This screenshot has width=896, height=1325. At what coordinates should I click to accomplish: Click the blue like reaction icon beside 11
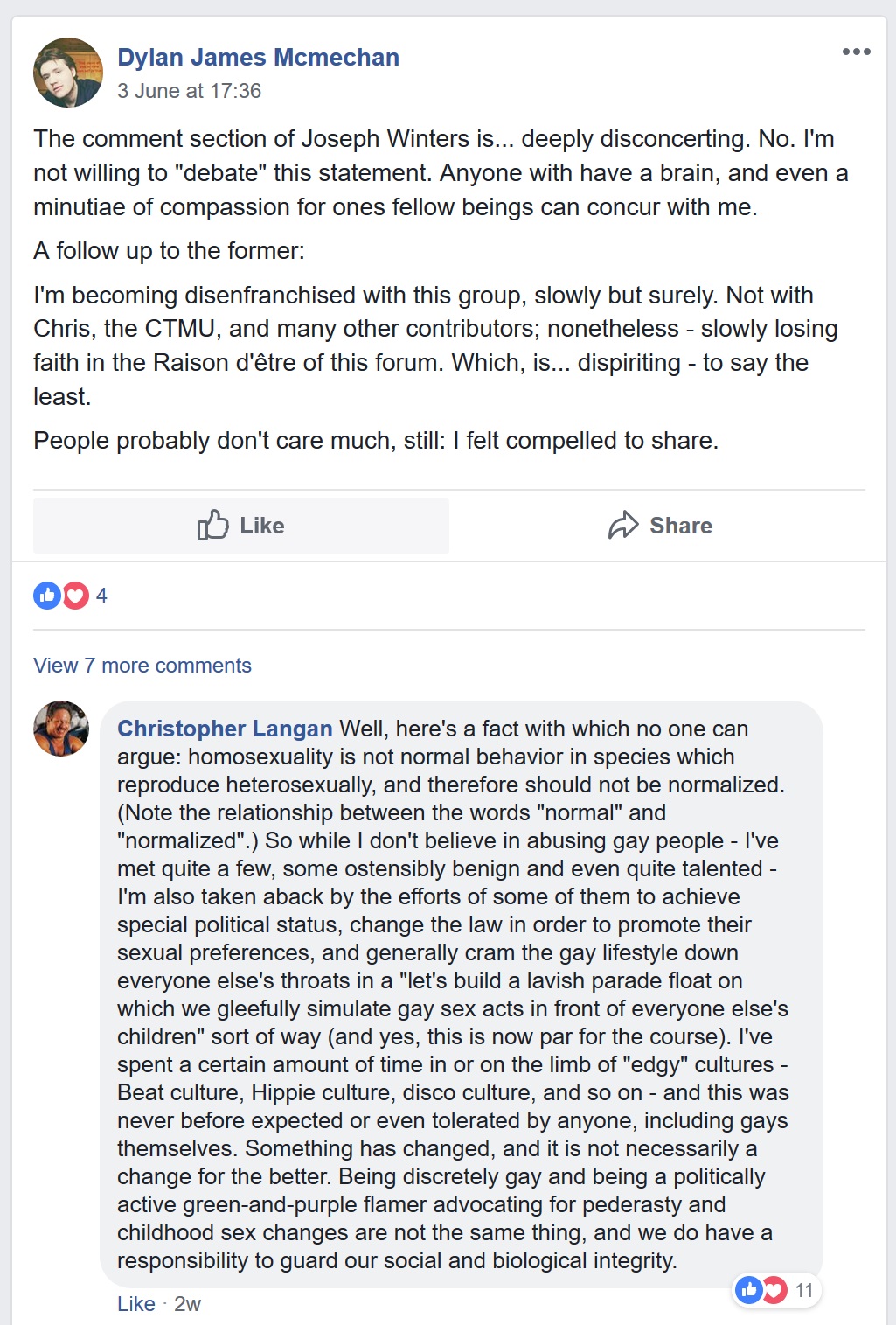tap(749, 1290)
